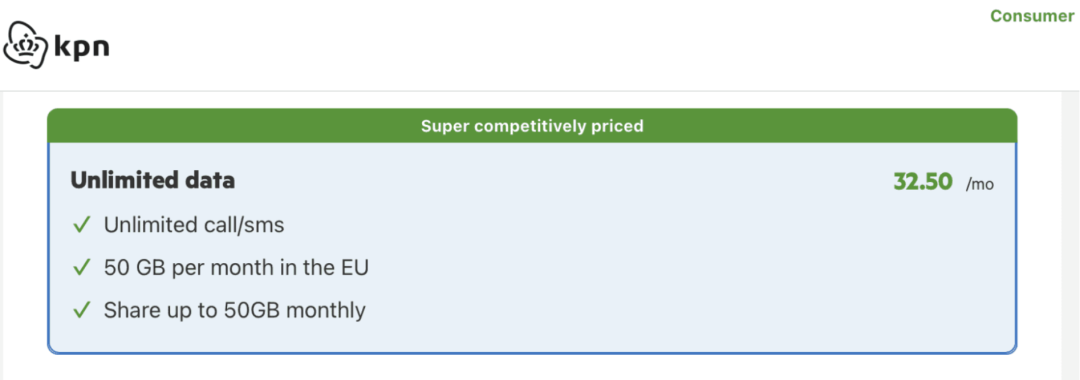The height and width of the screenshot is (380, 1080).
Task: Select the Unlimited data plan heading
Action: tap(152, 180)
